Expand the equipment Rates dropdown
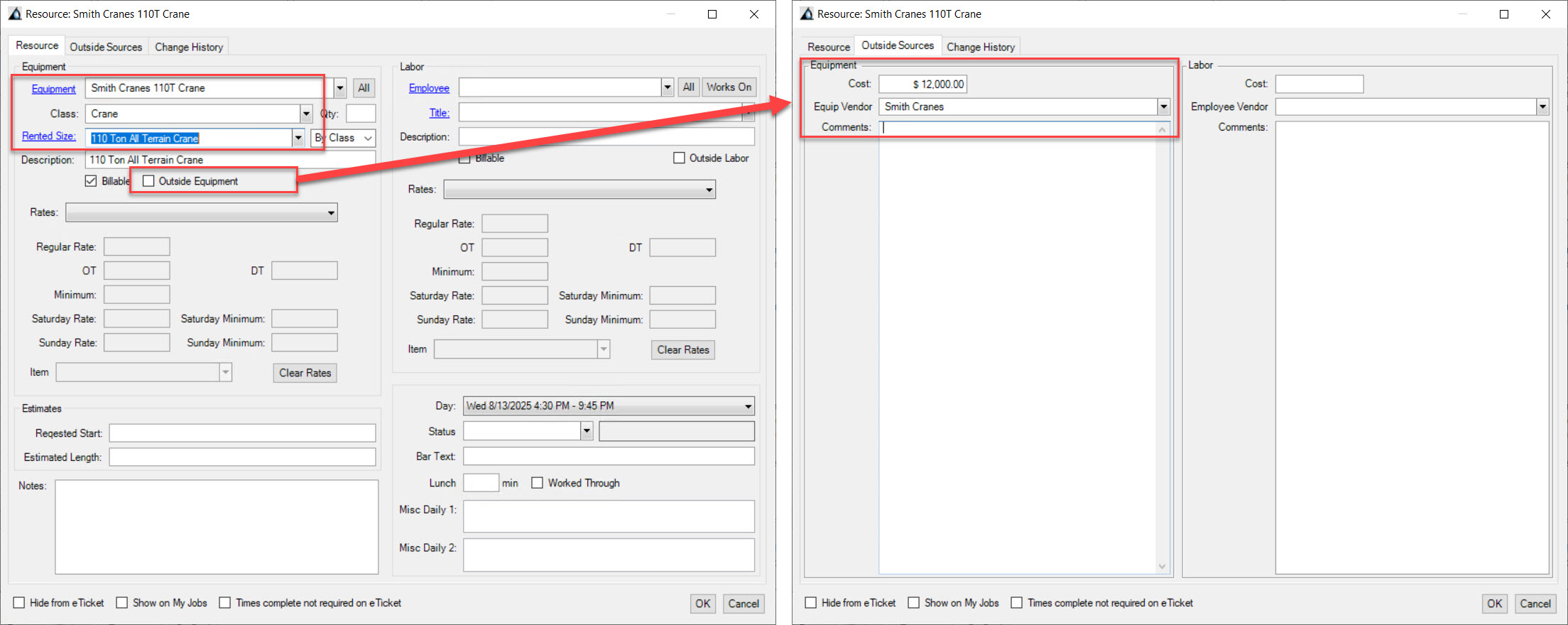This screenshot has height=625, width=1568. [202, 212]
